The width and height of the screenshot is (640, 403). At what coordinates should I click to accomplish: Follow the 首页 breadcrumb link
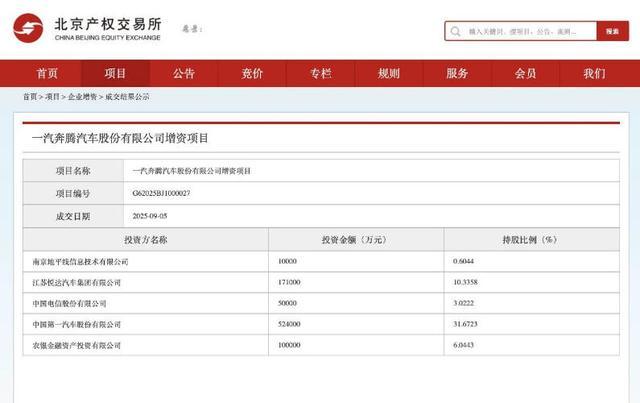[x=30, y=97]
